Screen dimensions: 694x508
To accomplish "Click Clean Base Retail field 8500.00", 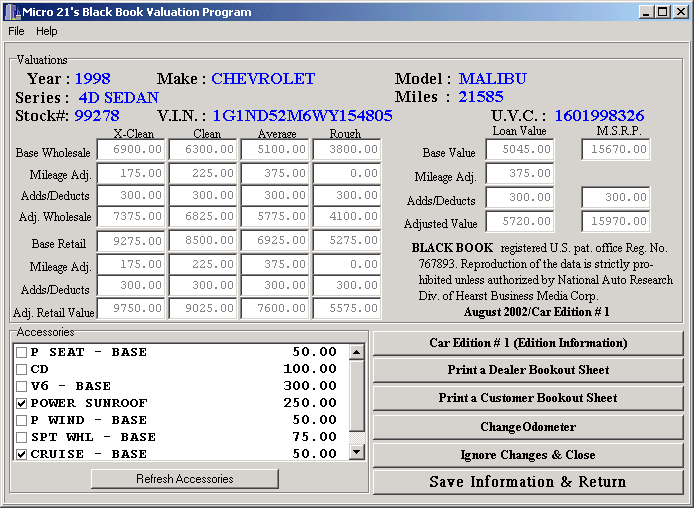I will (203, 241).
